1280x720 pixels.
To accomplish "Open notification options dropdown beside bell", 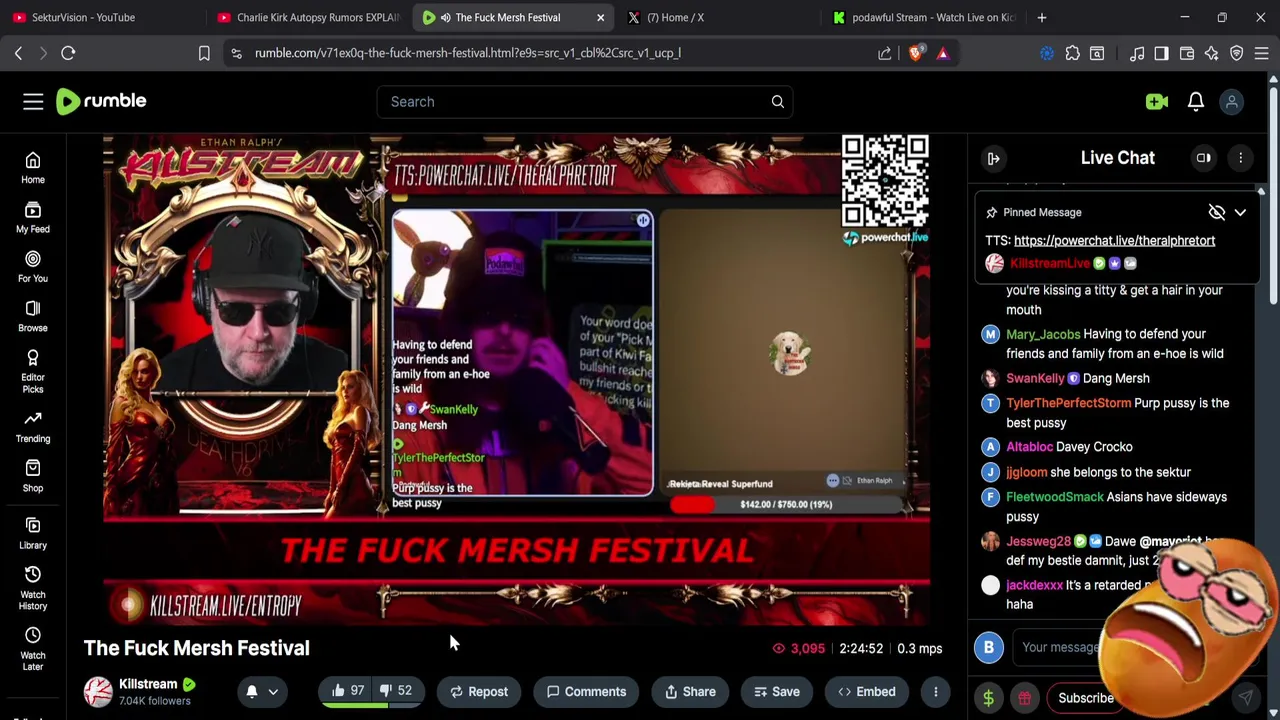I will click(x=272, y=691).
